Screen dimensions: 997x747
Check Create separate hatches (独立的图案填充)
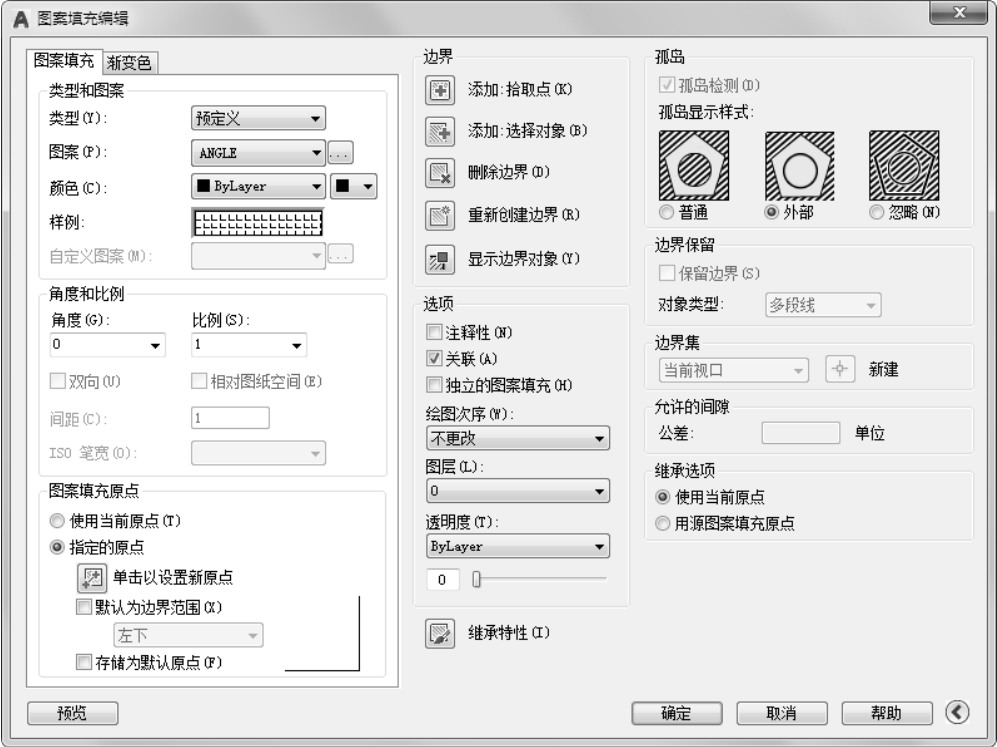[434, 385]
